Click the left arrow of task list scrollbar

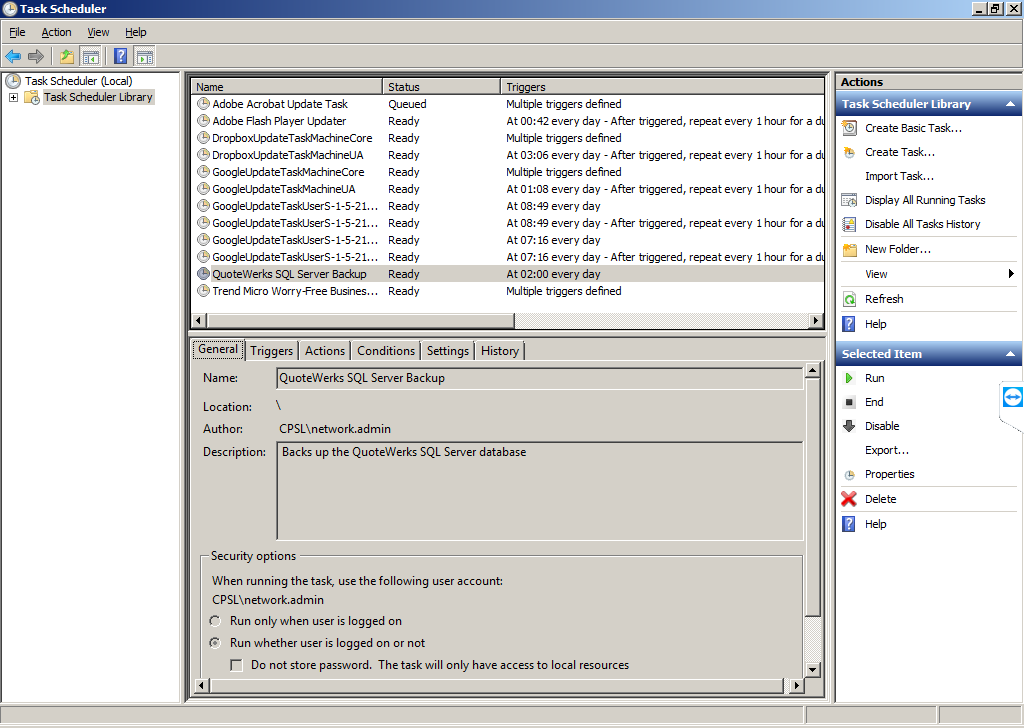[x=199, y=321]
